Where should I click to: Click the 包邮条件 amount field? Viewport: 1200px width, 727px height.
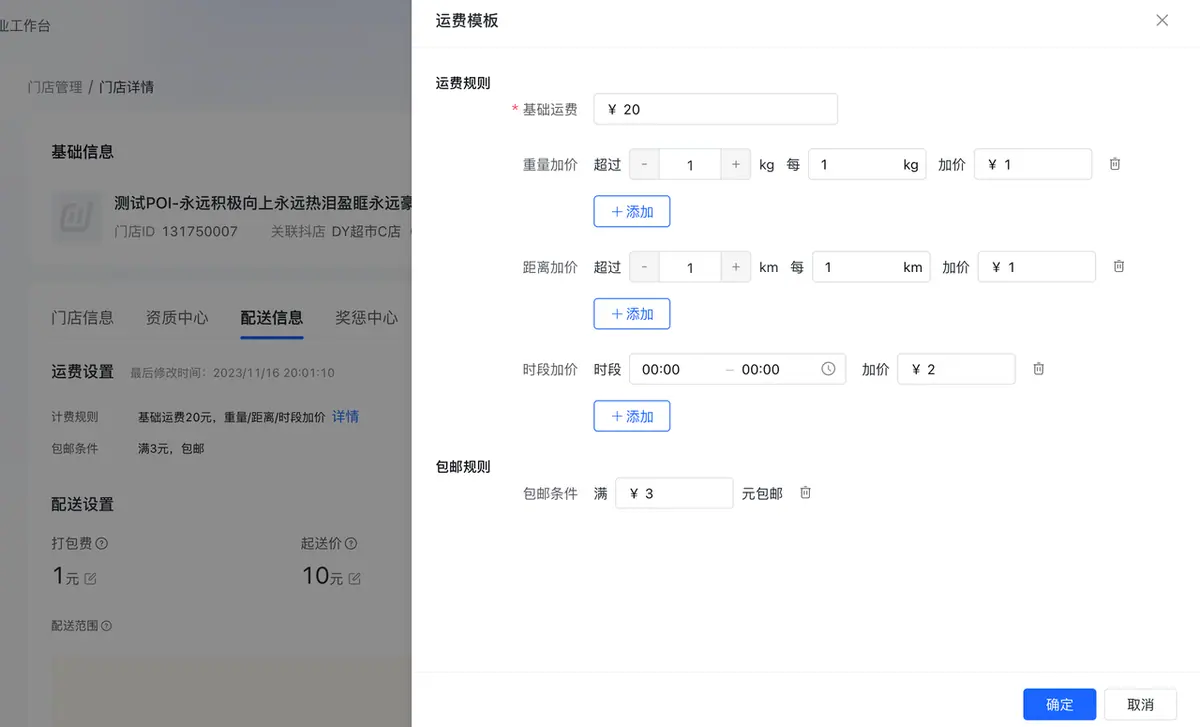(x=674, y=493)
